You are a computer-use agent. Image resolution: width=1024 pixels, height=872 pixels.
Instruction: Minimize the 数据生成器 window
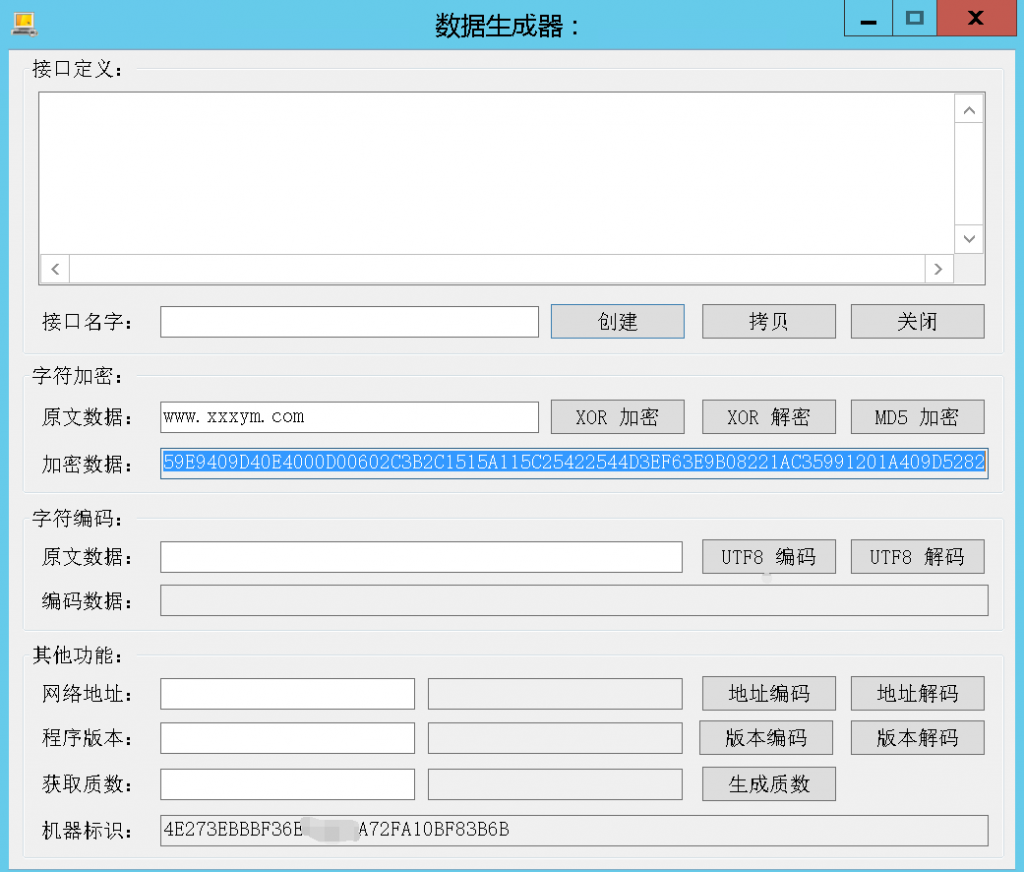pos(868,18)
